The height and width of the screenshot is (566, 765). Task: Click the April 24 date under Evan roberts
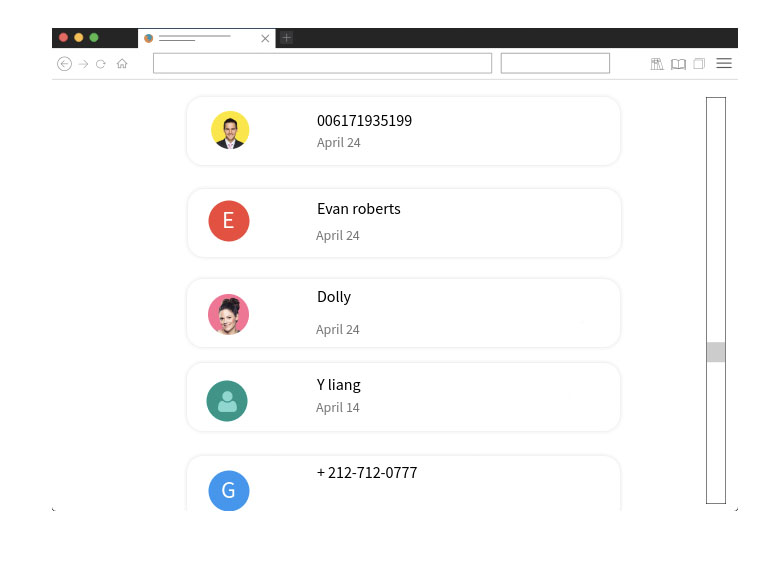[338, 236]
